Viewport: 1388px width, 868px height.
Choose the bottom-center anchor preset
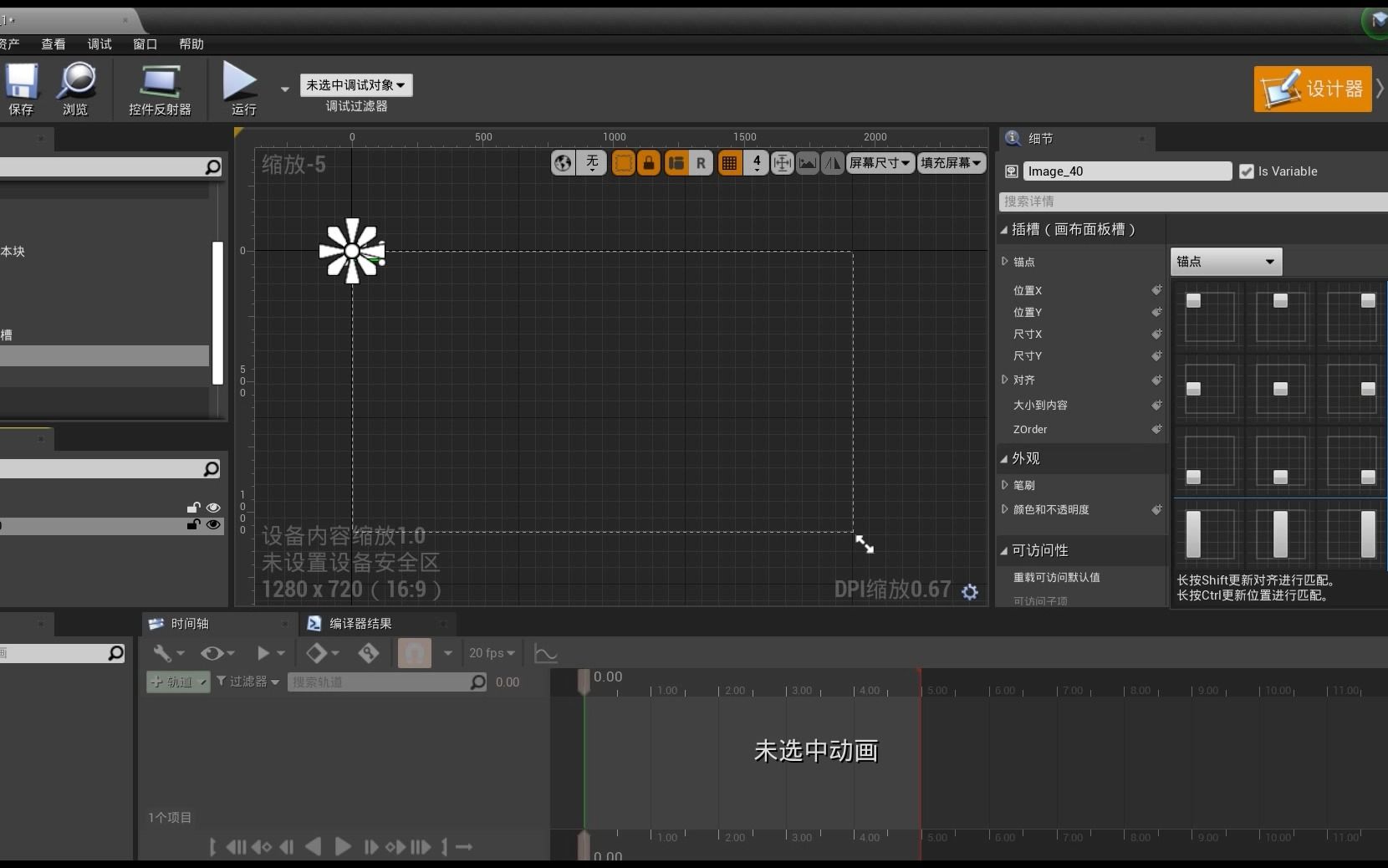pos(1281,461)
